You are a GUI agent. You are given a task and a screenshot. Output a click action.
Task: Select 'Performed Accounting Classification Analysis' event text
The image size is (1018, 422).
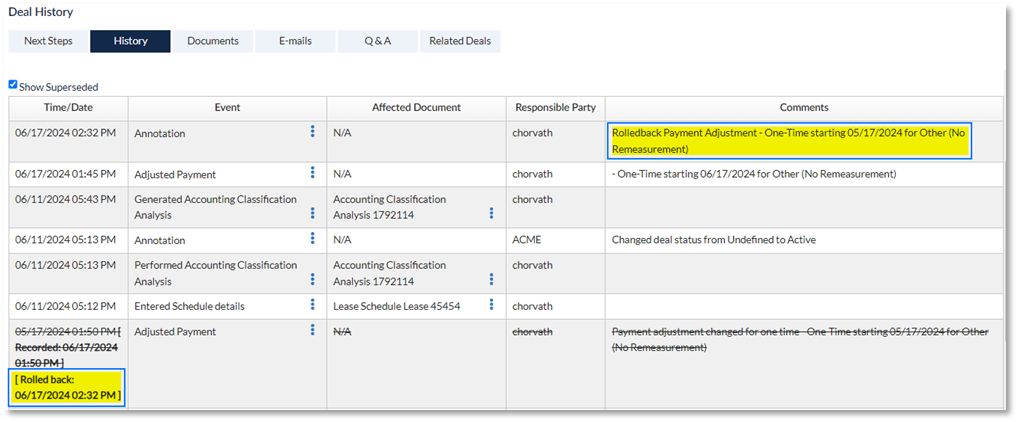[x=216, y=274]
